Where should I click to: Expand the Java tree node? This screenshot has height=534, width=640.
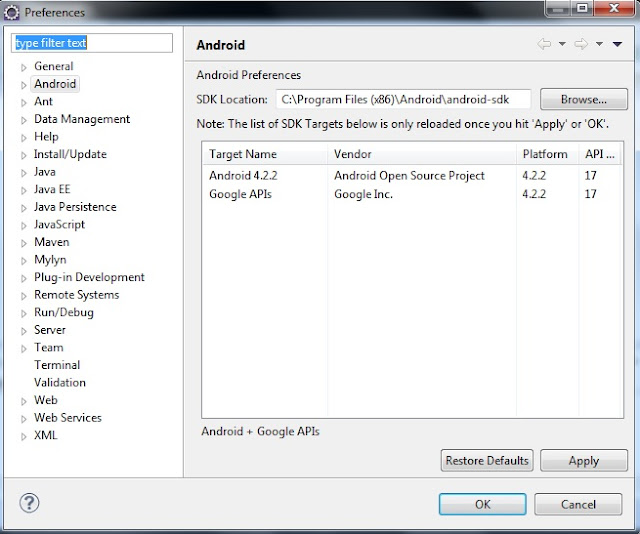click(x=24, y=173)
